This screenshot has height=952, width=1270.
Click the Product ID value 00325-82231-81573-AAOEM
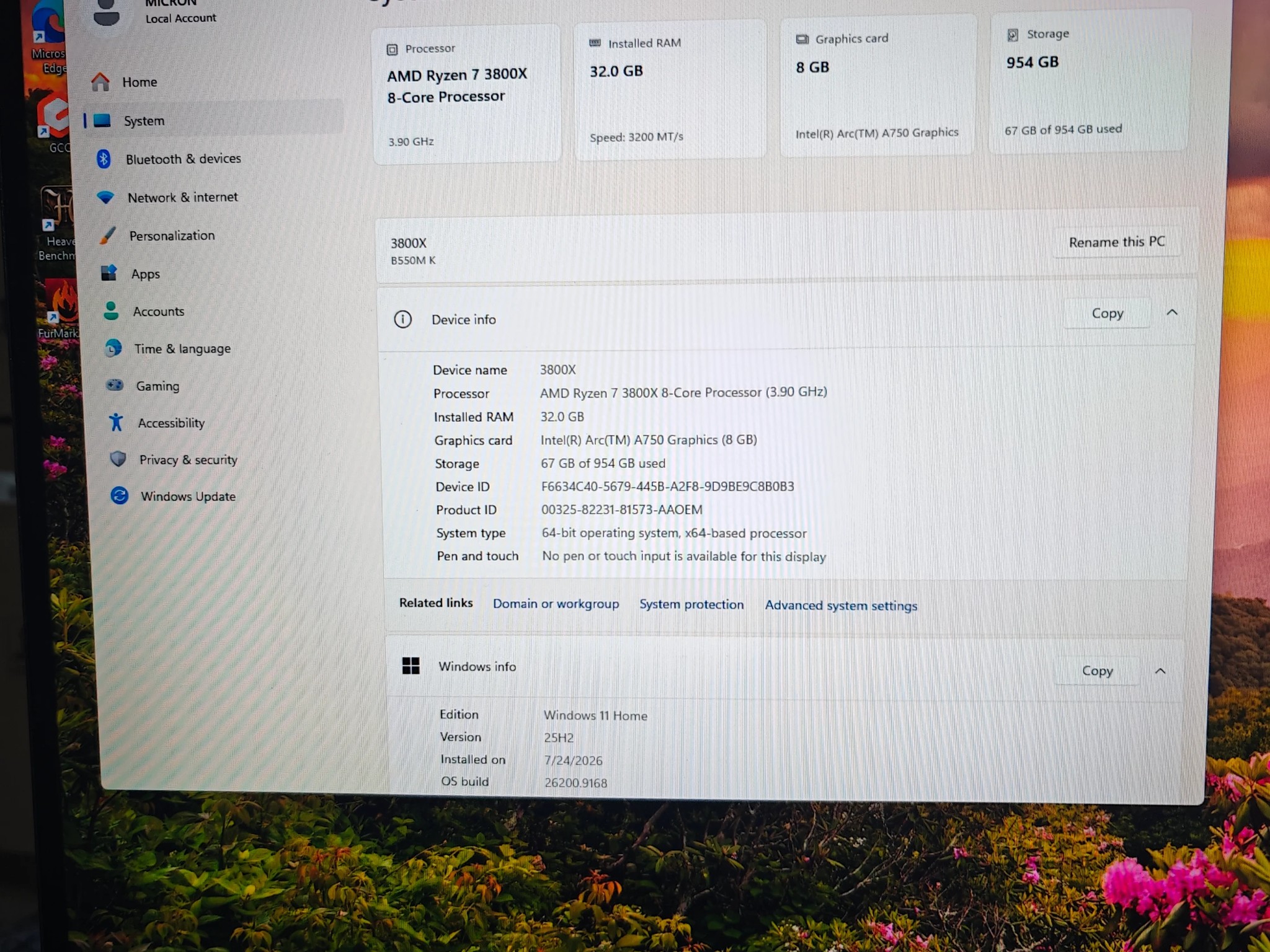point(621,509)
